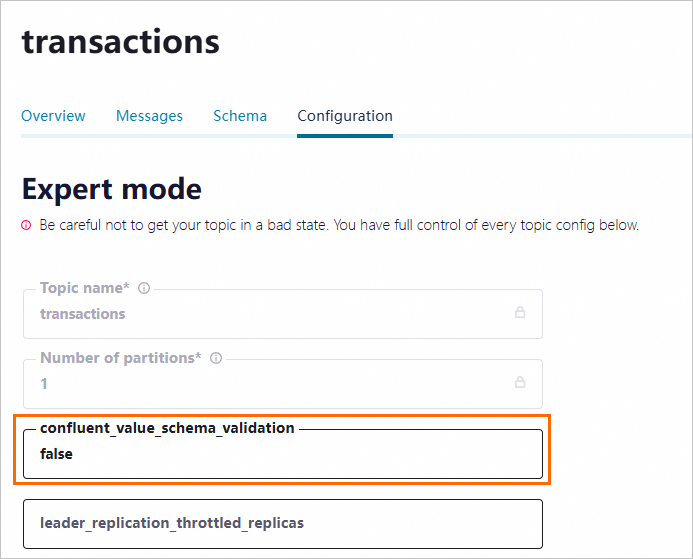Click the 'Number of partitions*' label

click(120, 358)
